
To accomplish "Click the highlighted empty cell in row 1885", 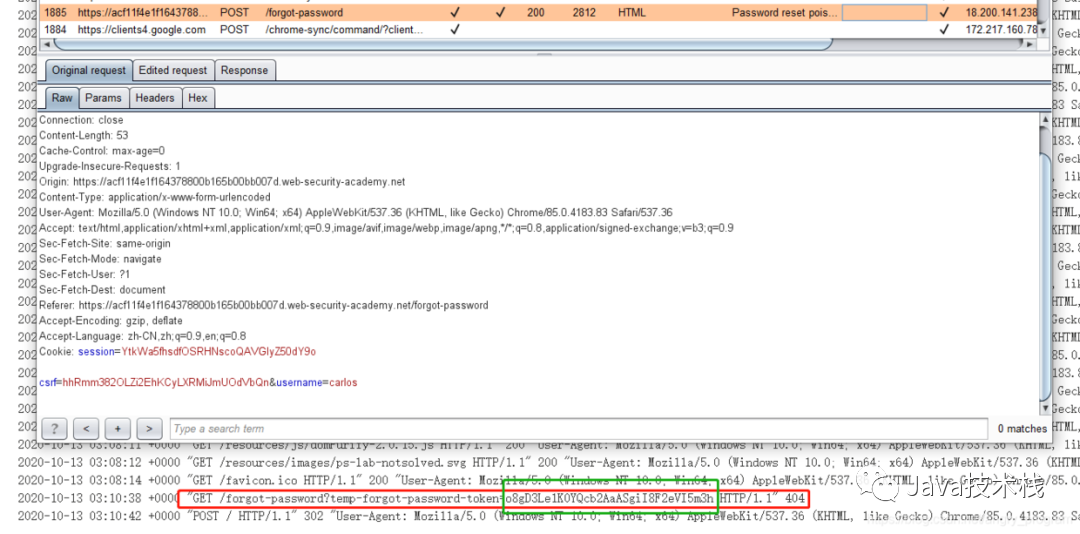I will tap(884, 12).
